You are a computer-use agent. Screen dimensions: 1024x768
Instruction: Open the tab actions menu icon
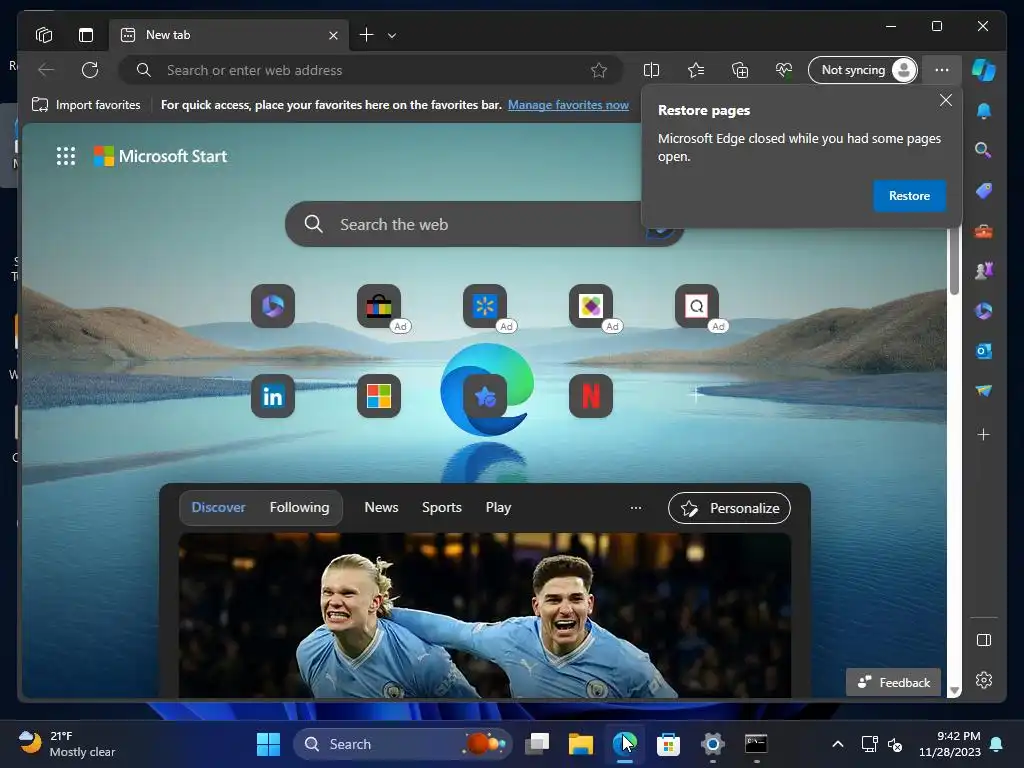86,35
